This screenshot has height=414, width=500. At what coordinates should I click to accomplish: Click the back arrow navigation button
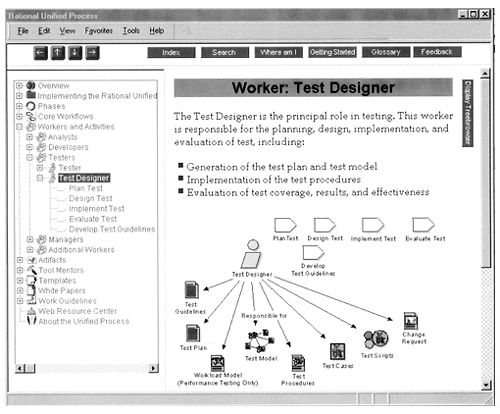click(x=40, y=53)
